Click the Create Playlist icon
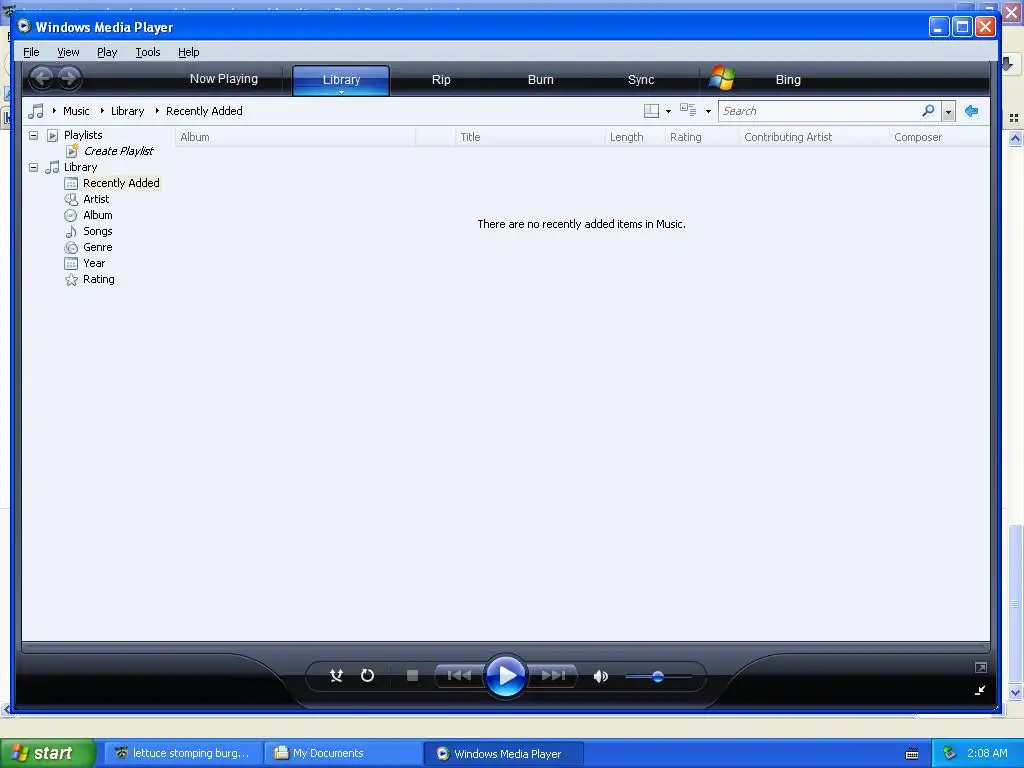 pos(72,150)
